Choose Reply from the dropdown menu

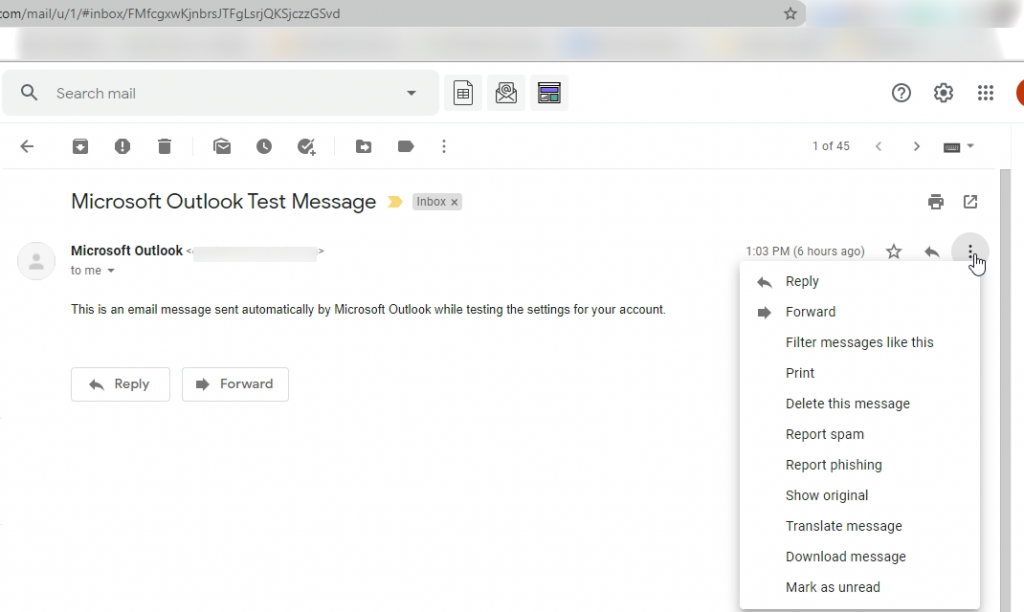[859, 282]
